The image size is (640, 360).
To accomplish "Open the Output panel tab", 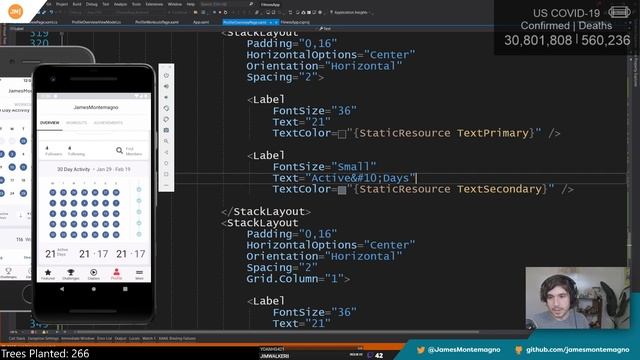I will click(x=120, y=338).
